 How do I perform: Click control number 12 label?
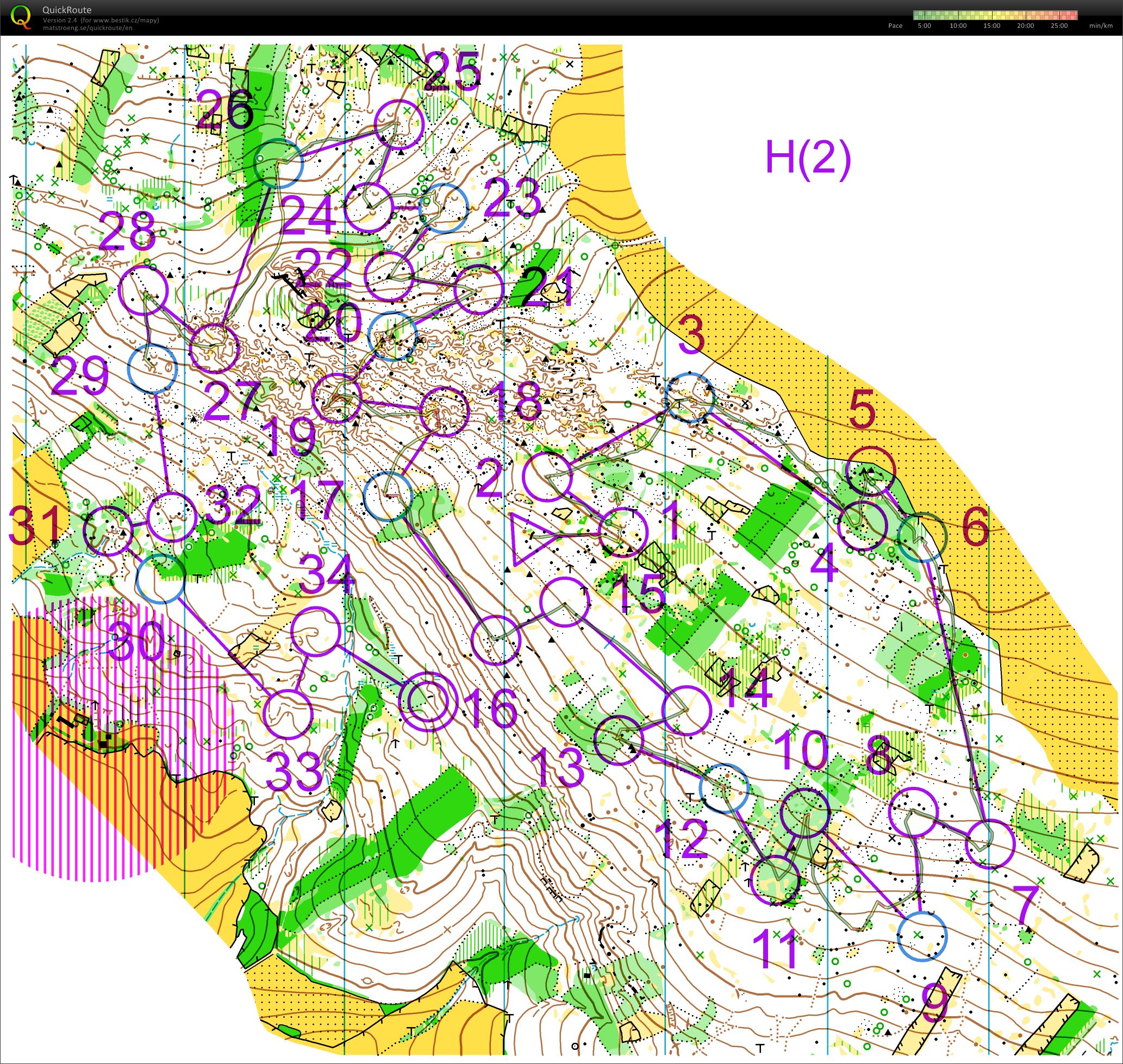pyautogui.click(x=682, y=840)
